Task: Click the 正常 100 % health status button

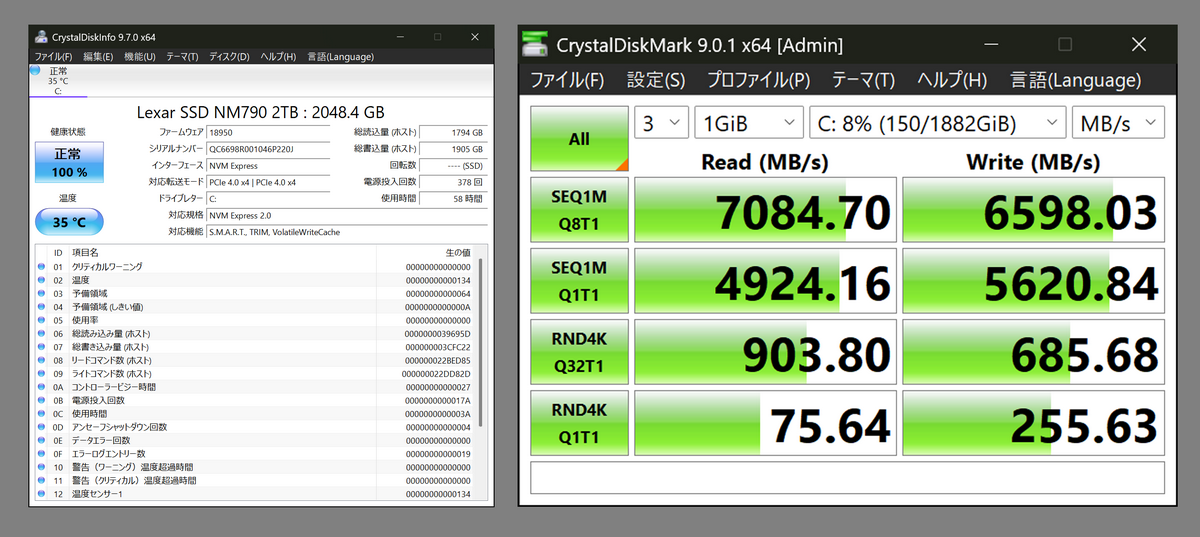Action: (x=68, y=163)
